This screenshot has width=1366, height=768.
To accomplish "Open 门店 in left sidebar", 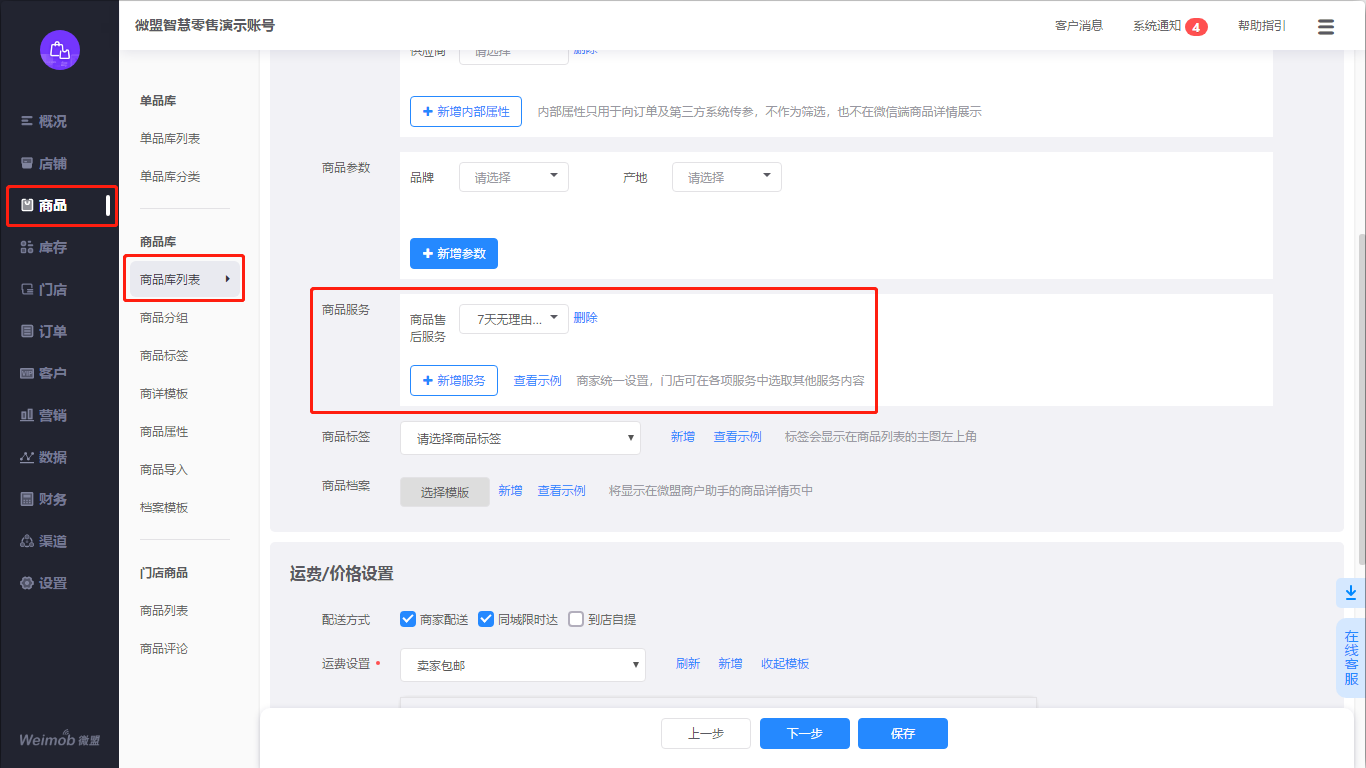I will (44, 289).
